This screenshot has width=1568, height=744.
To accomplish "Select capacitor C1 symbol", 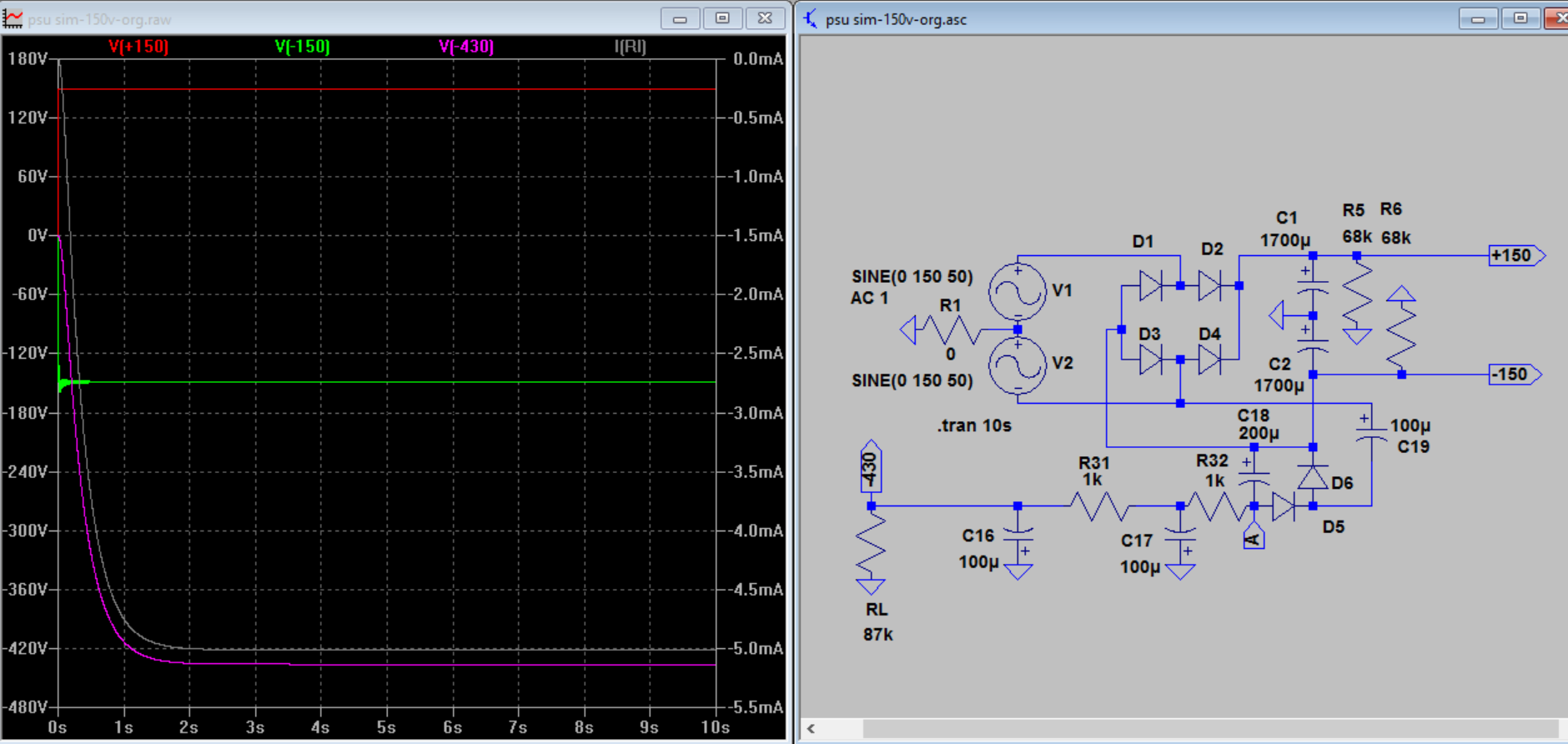I will tap(1313, 285).
